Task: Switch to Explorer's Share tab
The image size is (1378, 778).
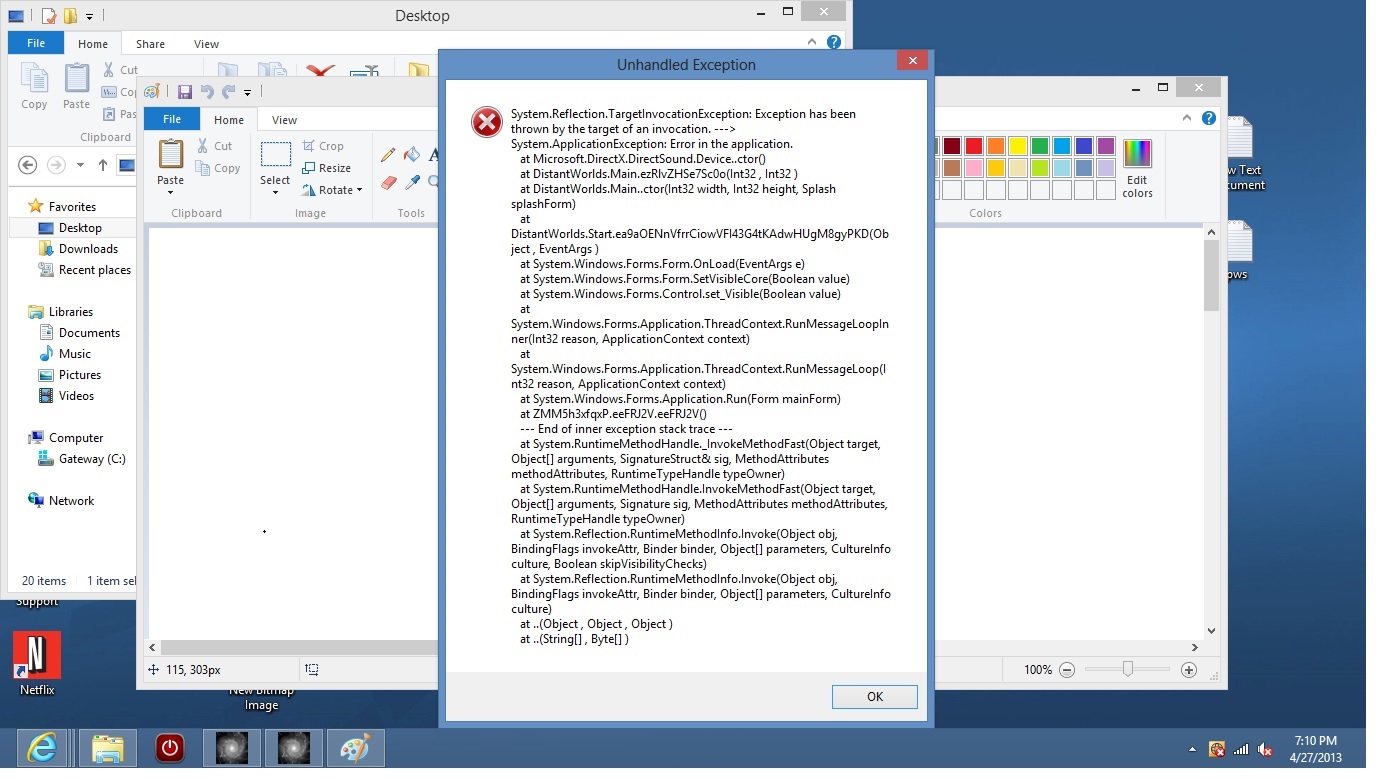Action: (x=150, y=44)
